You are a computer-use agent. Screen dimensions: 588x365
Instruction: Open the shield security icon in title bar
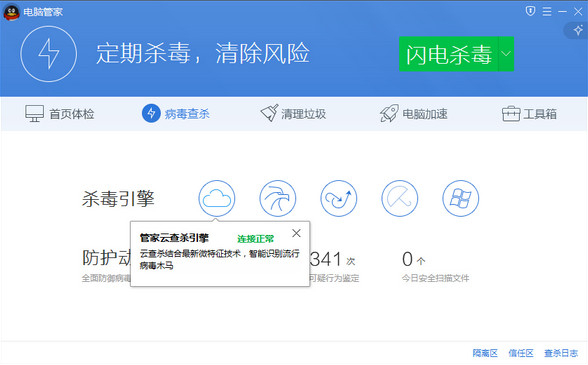click(x=530, y=11)
